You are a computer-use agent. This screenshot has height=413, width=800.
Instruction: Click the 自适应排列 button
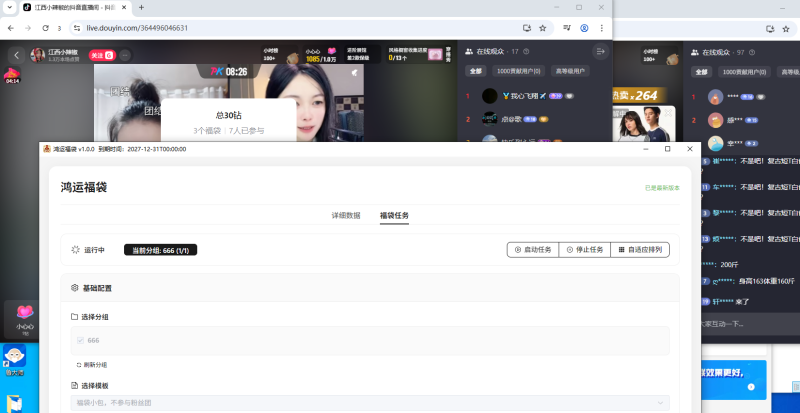[x=640, y=250]
